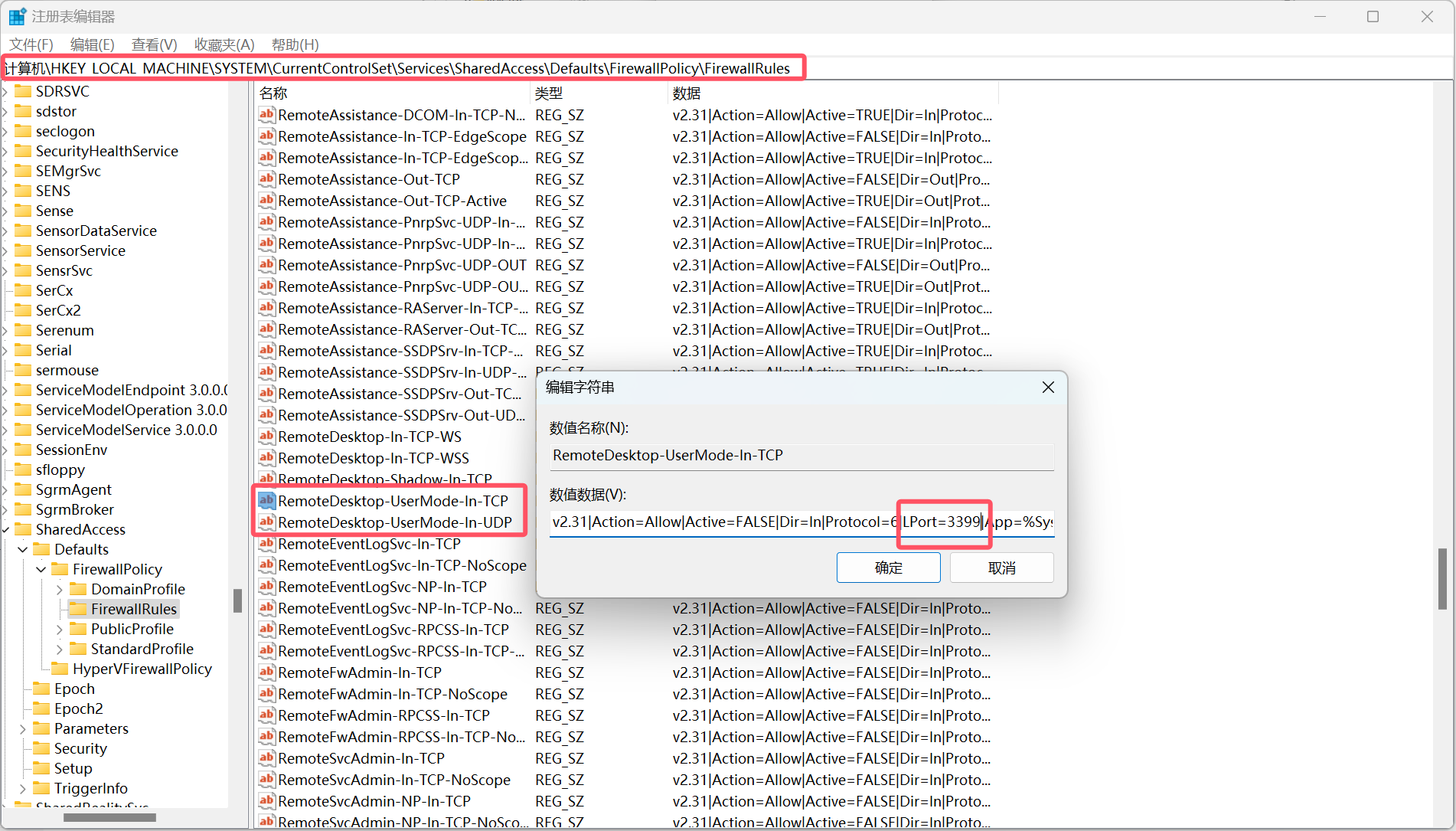The height and width of the screenshot is (831, 1456).
Task: Click the tree pane horizontal scrollbar thumb
Action: 109,817
